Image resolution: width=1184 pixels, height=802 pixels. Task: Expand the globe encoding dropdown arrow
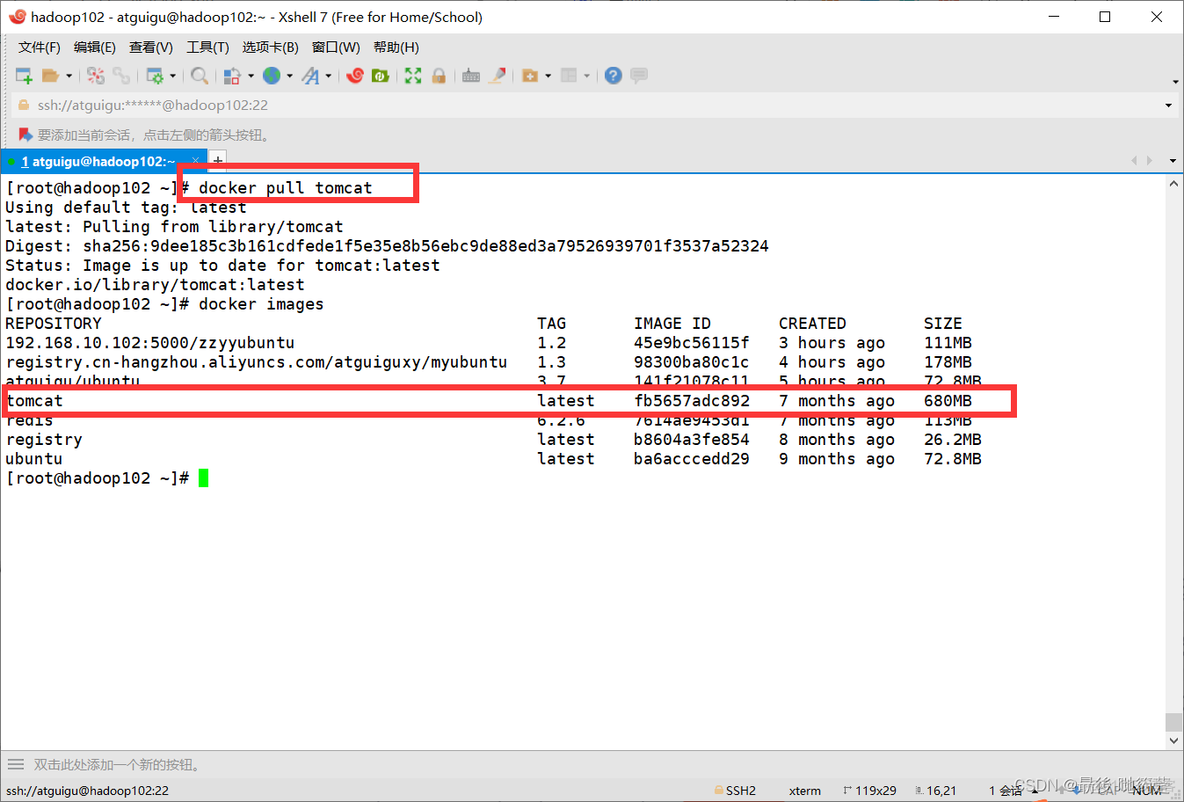pos(289,76)
